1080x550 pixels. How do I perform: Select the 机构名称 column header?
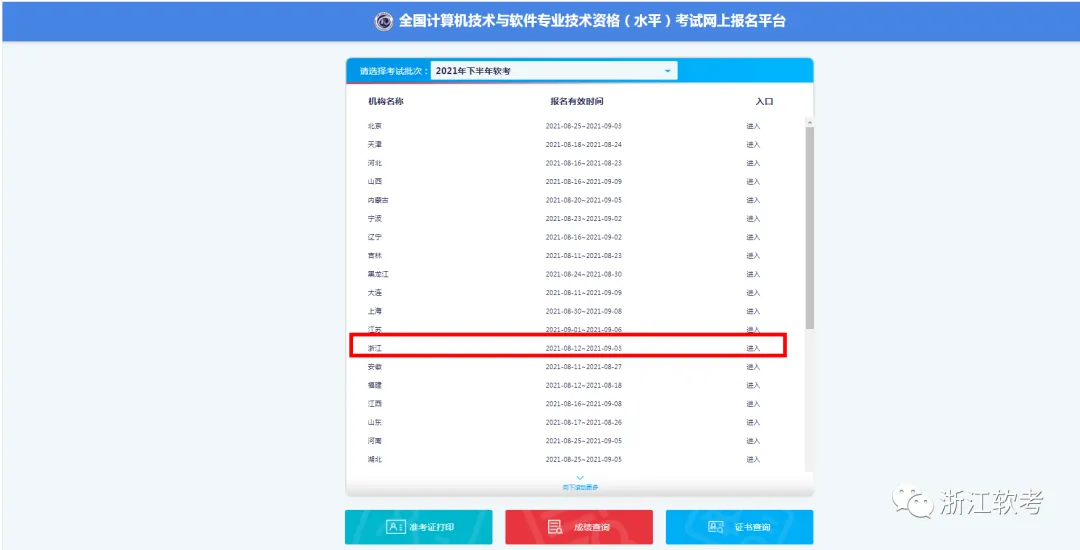click(386, 102)
